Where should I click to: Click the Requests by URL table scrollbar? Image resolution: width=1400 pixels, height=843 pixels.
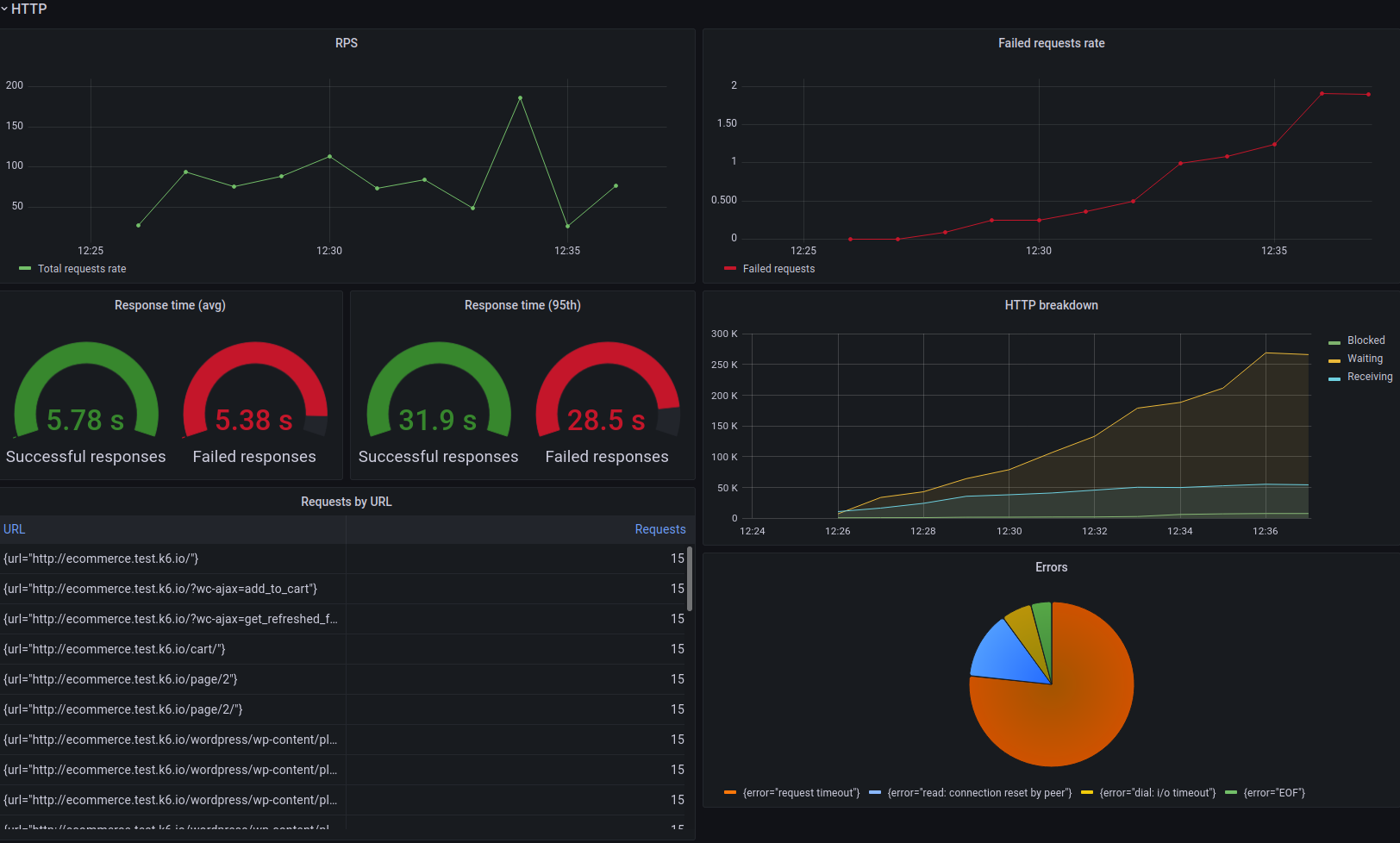(690, 578)
